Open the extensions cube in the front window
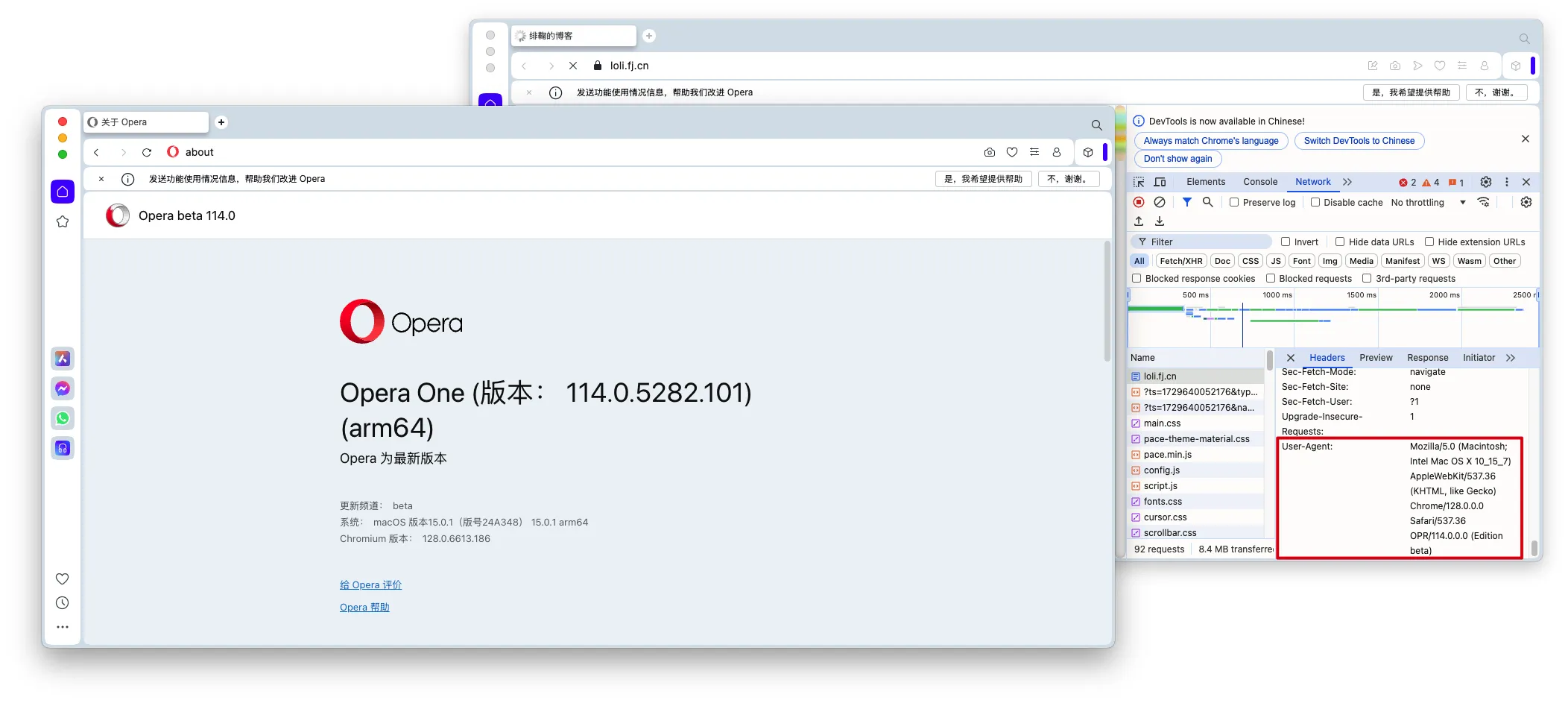Image resolution: width=1568 pixels, height=703 pixels. [1088, 152]
